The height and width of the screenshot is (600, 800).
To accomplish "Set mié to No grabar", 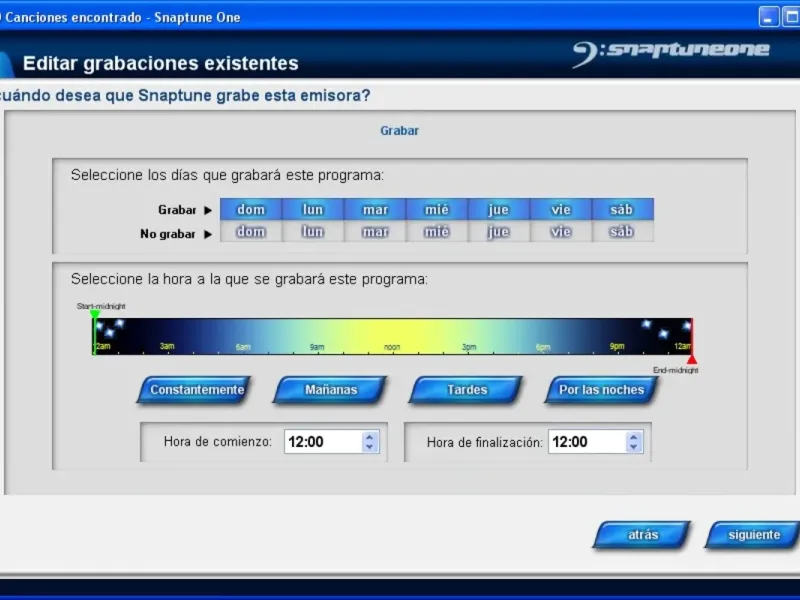I will point(437,232).
